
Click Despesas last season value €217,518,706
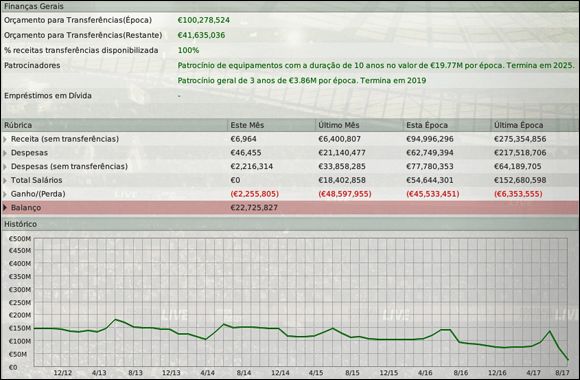[520, 153]
